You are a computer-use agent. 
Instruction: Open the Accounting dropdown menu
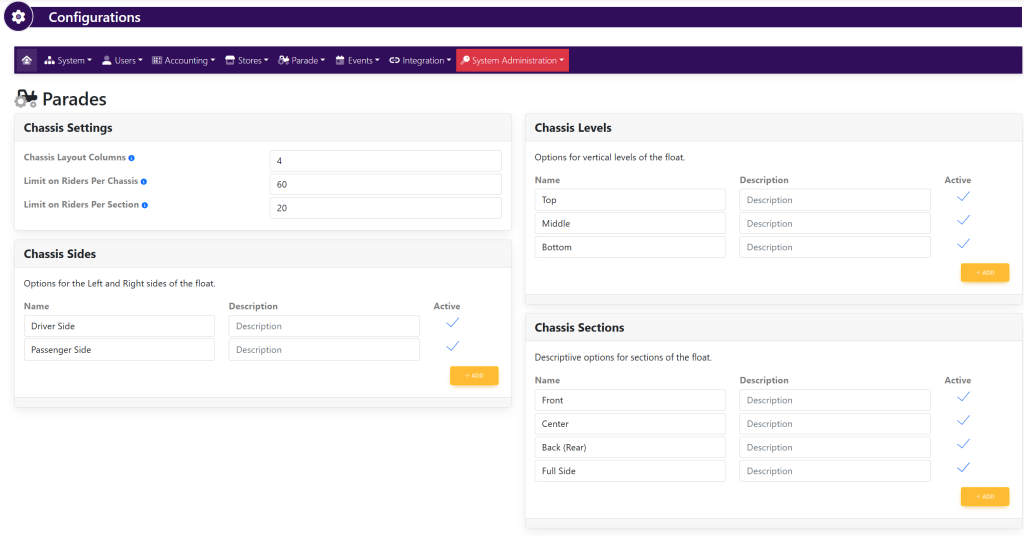point(183,61)
